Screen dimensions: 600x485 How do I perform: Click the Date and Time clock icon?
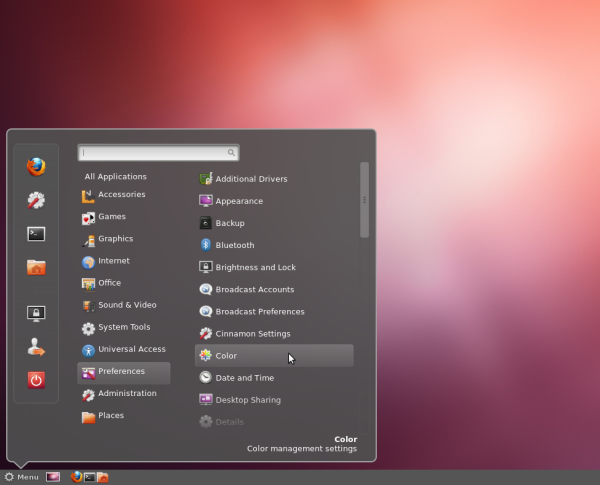205,378
